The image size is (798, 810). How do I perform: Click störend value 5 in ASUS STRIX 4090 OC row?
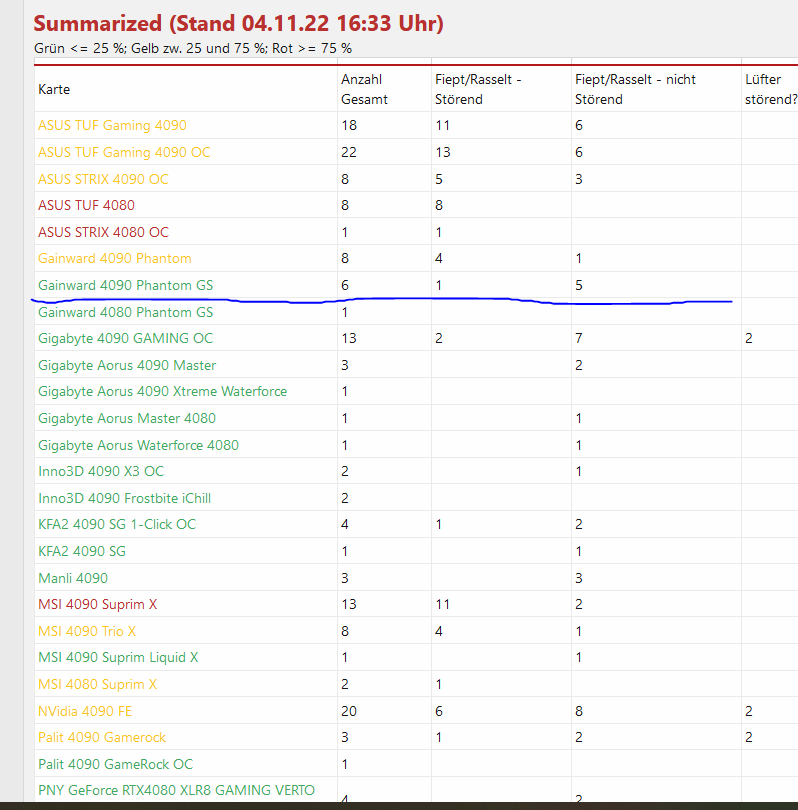[439, 179]
